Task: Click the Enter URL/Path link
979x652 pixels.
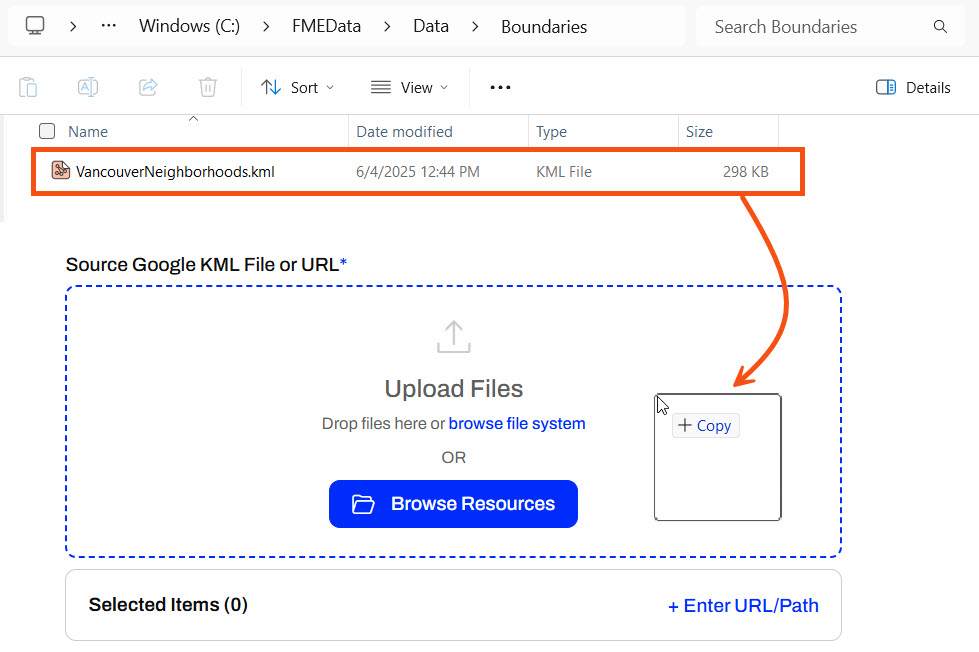Action: click(743, 605)
